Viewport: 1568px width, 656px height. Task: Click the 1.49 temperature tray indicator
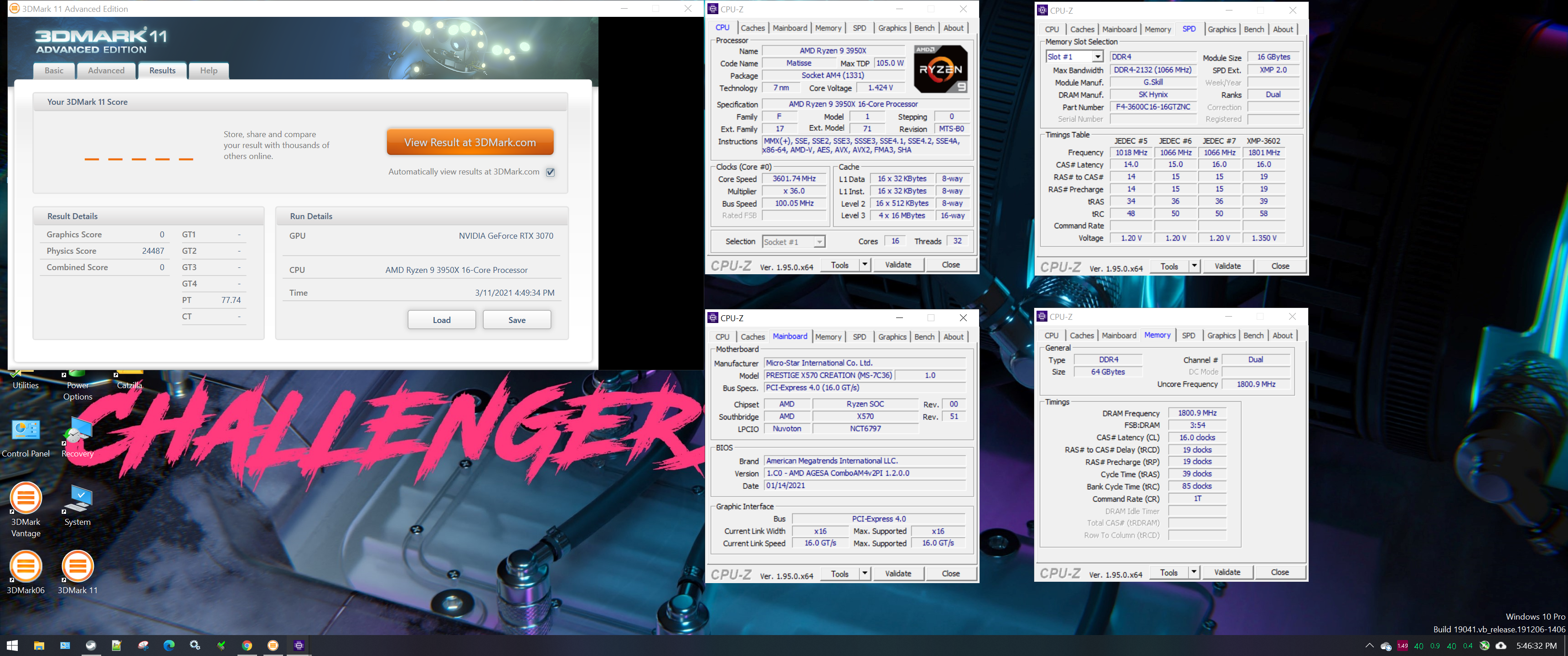(x=1403, y=646)
